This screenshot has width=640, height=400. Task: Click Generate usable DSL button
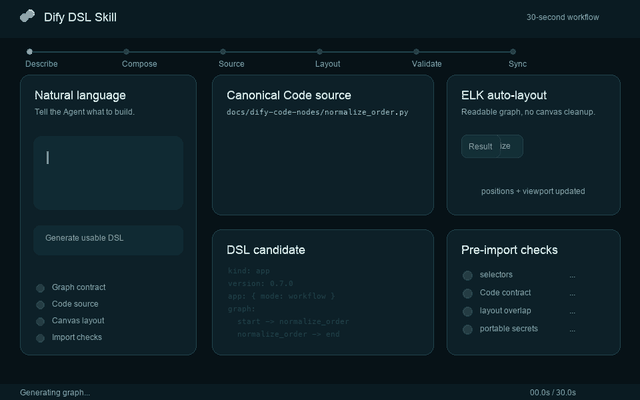point(108,240)
